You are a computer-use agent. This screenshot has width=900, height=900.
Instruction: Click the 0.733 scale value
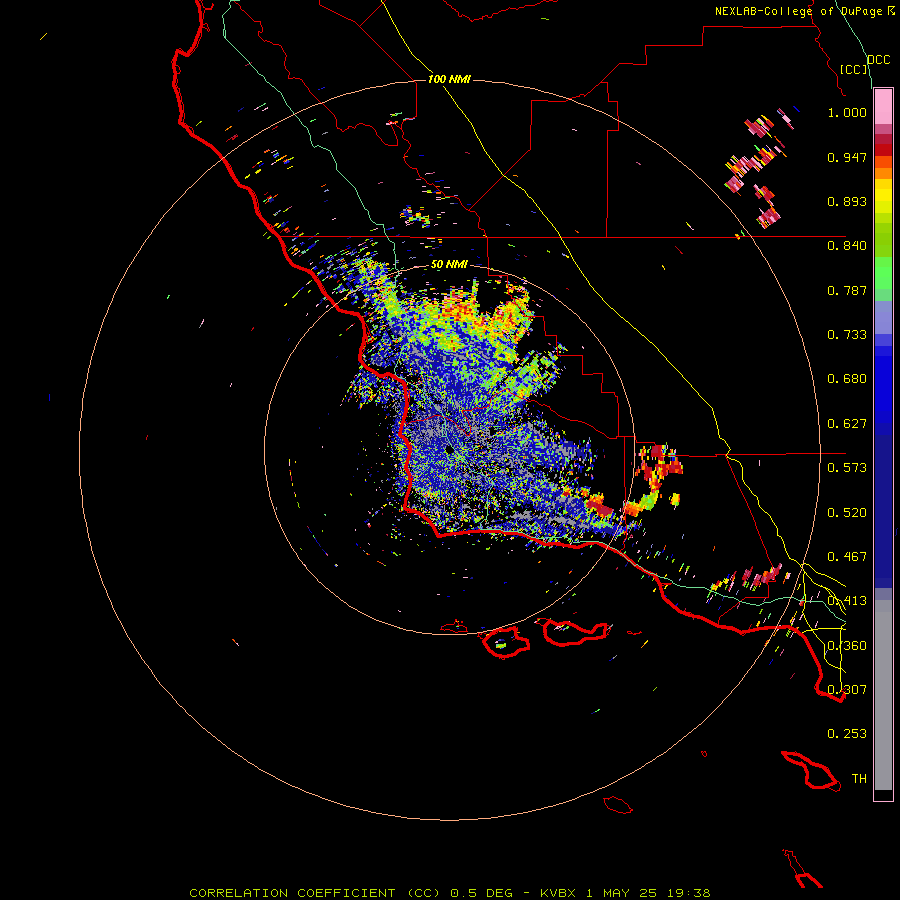(847, 335)
